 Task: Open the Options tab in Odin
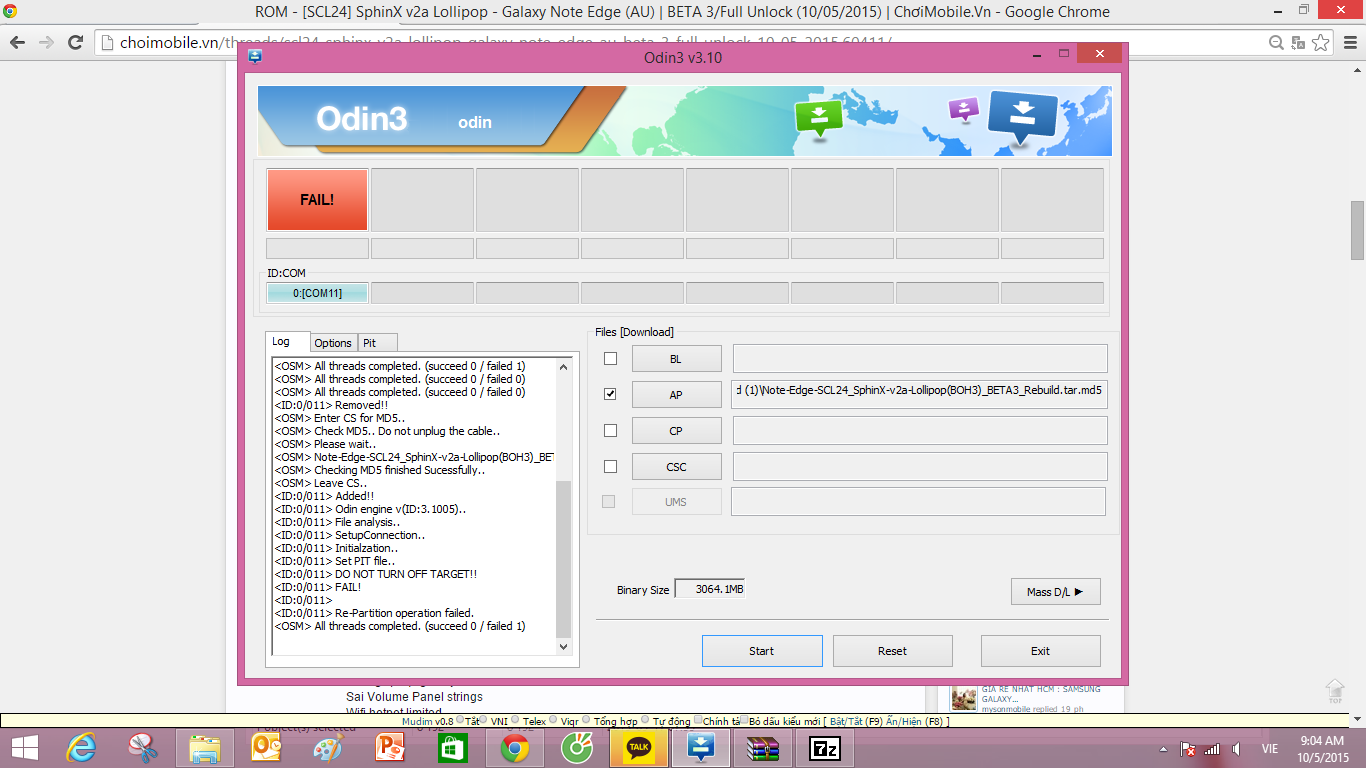coord(333,343)
